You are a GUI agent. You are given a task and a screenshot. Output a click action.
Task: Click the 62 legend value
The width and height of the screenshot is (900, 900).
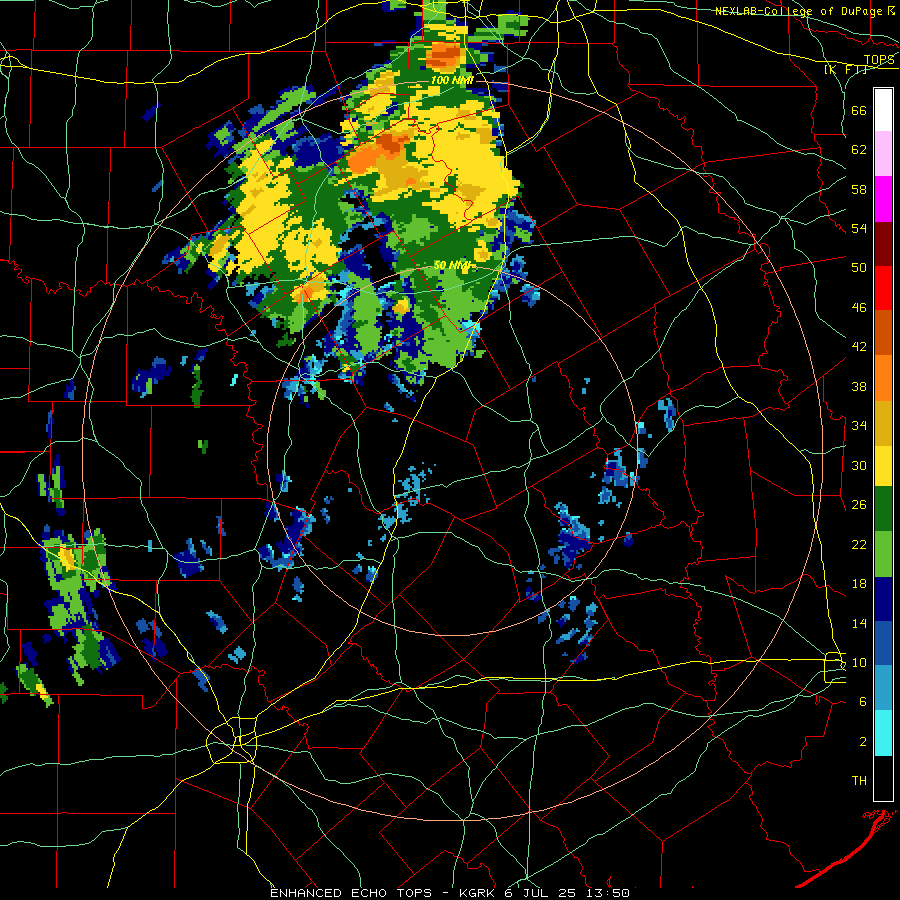point(859,150)
